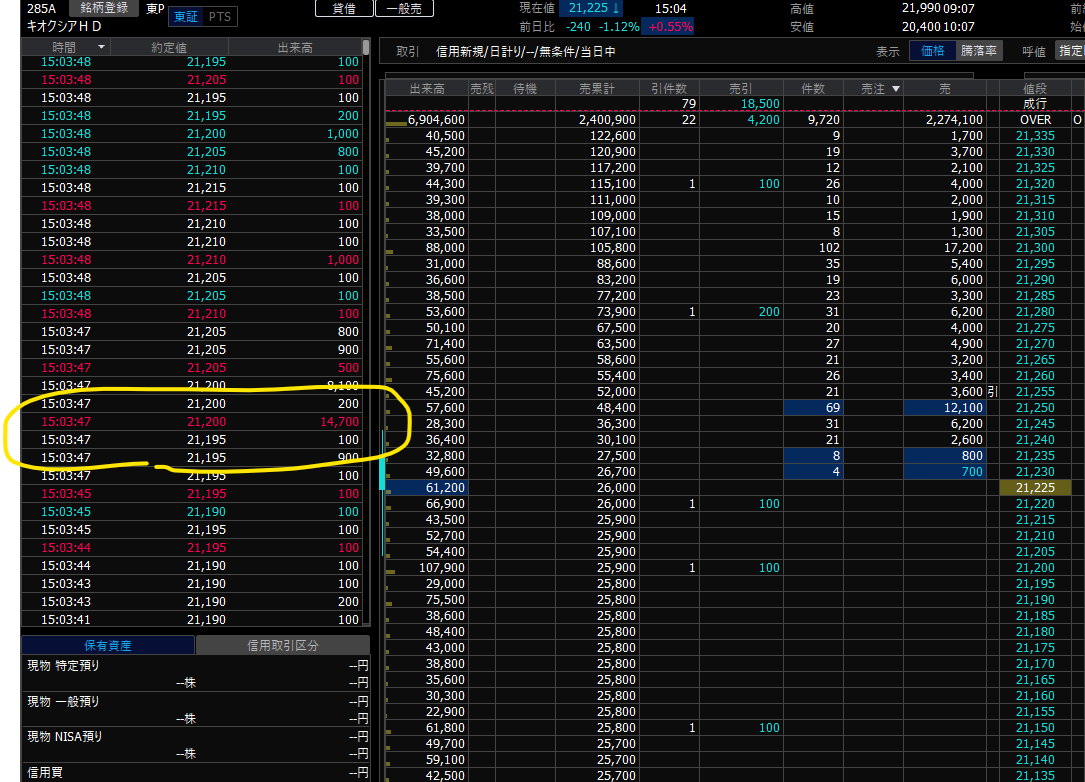Select the 東証 market toggle

point(184,17)
